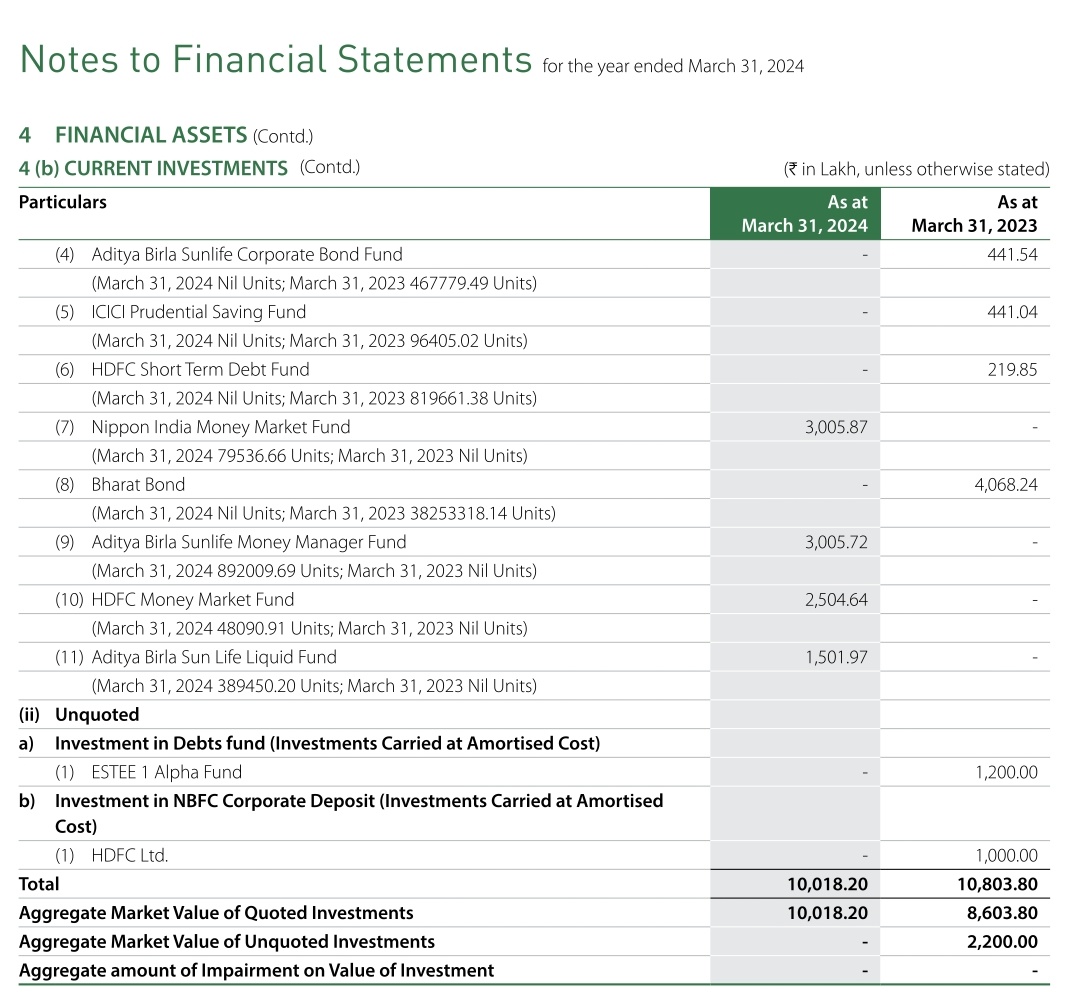Click the units line mentioning 79536.66 Units
Image resolution: width=1080 pixels, height=1004 pixels.
(309, 456)
